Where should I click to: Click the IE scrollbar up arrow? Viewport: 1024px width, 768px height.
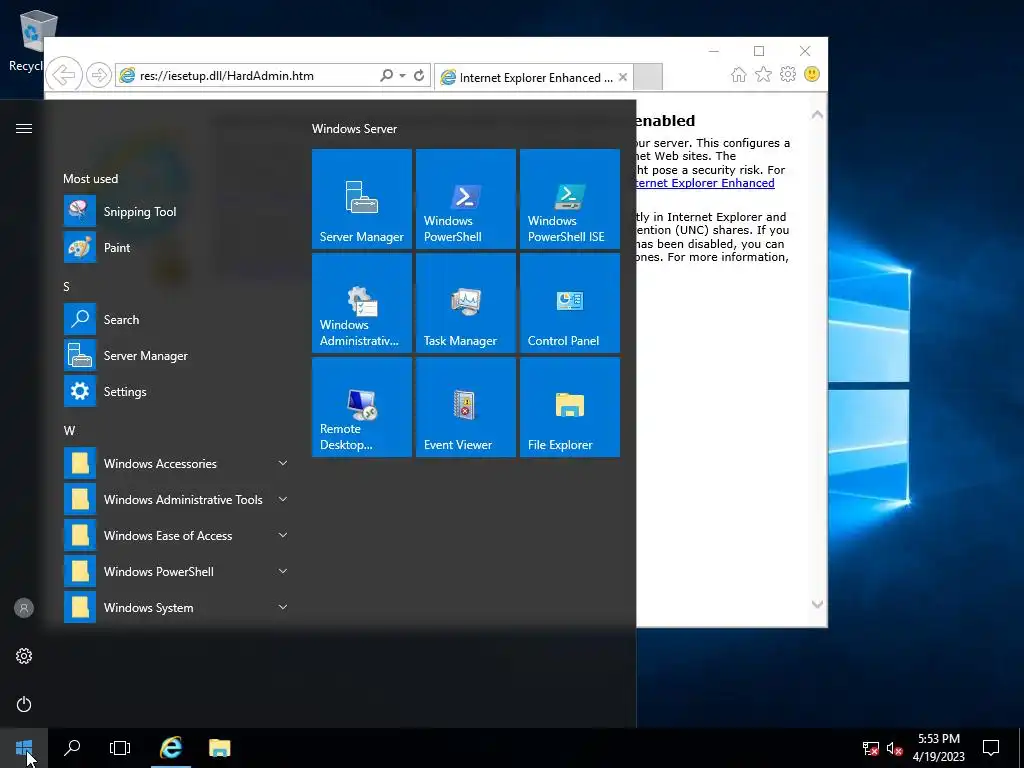click(x=817, y=115)
